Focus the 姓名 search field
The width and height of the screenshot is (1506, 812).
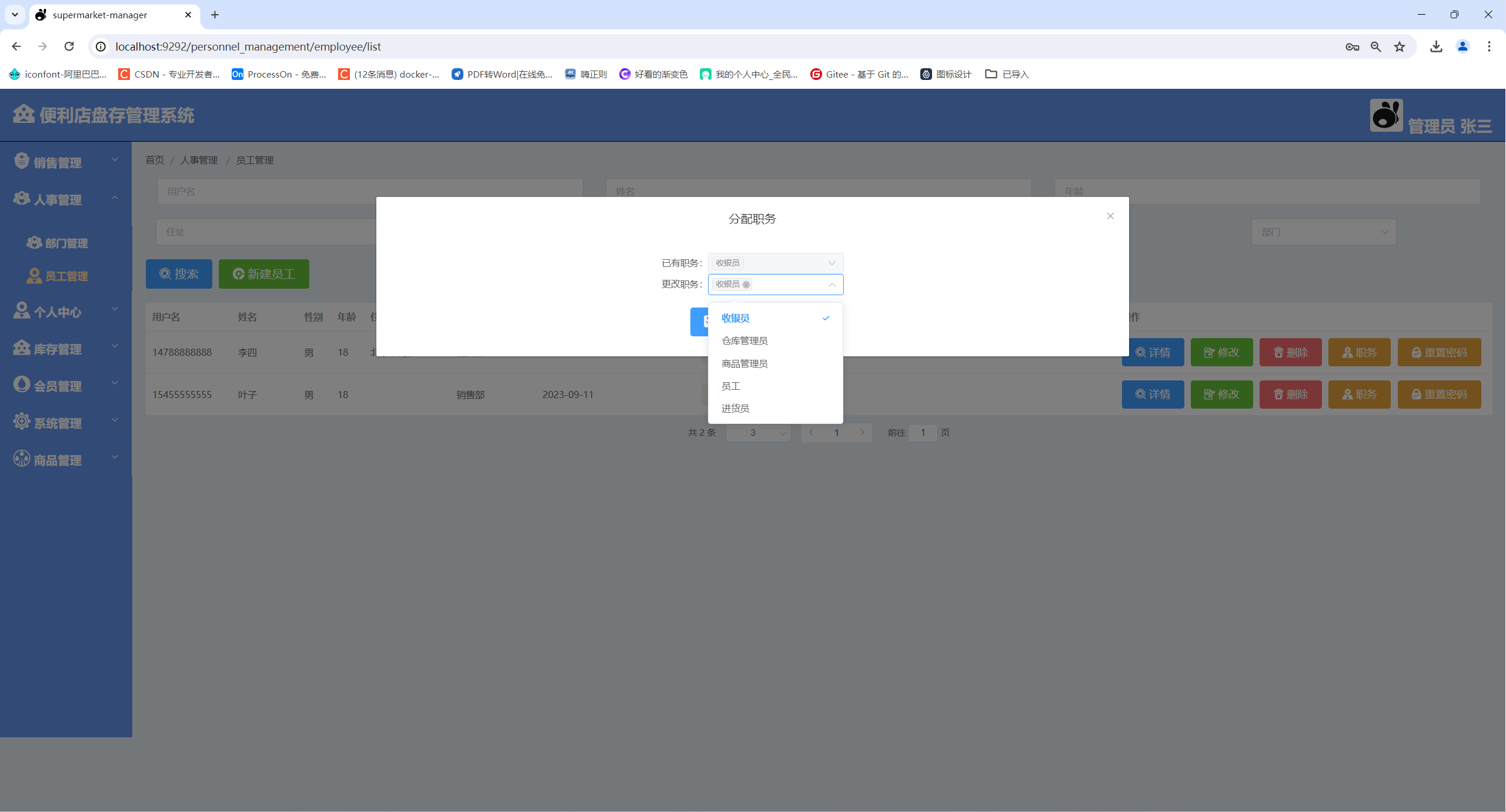point(819,191)
